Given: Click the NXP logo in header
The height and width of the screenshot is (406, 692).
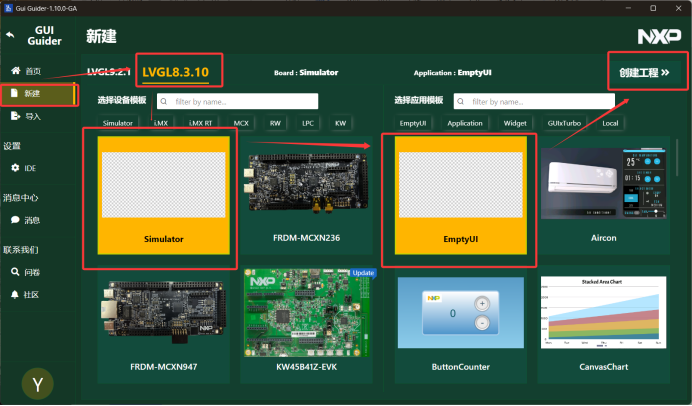Looking at the screenshot, I should pyautogui.click(x=659, y=36).
